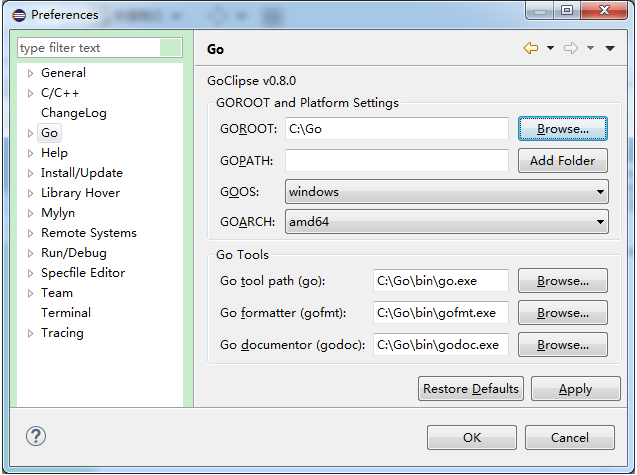
Task: Click the clear filter text box icon
Action: [170, 48]
